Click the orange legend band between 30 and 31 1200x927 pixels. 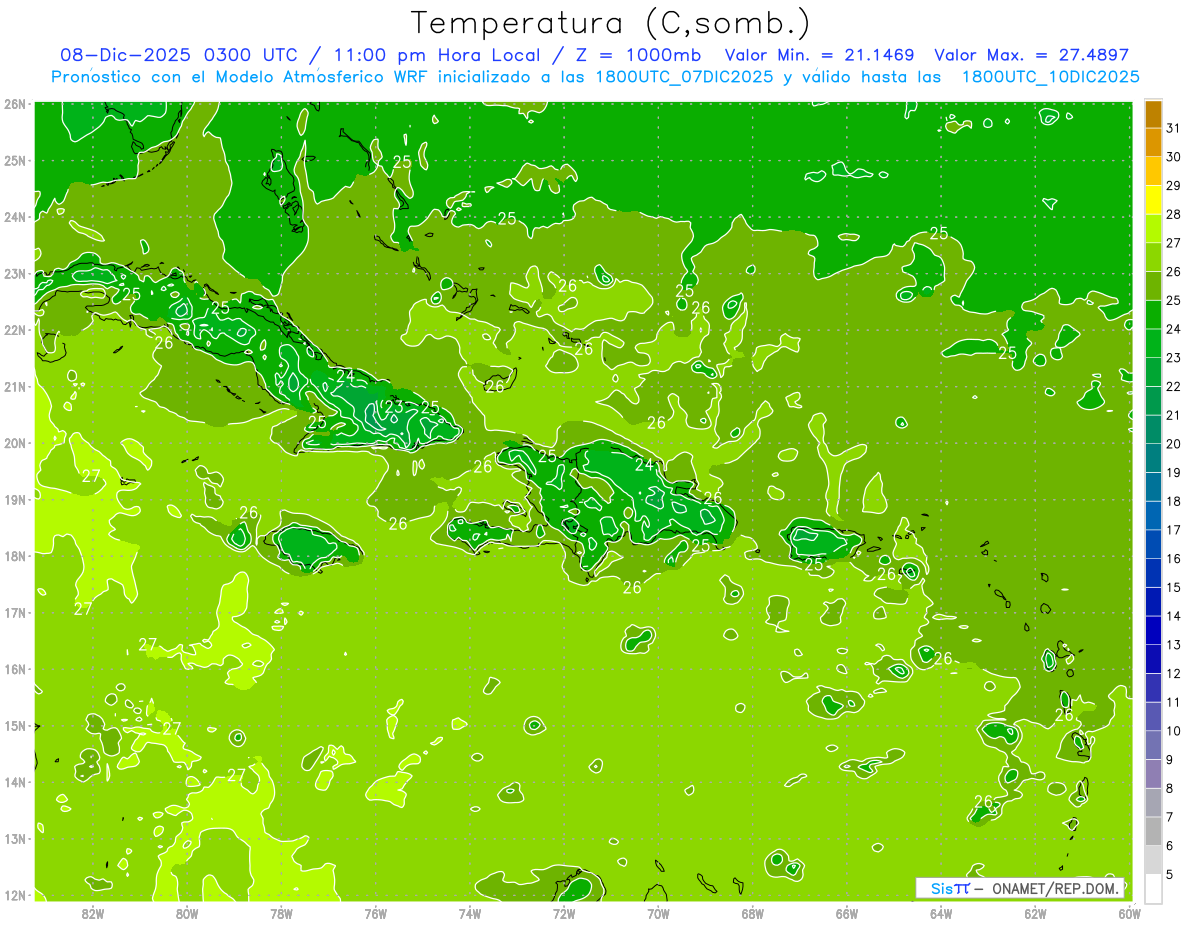[1153, 142]
